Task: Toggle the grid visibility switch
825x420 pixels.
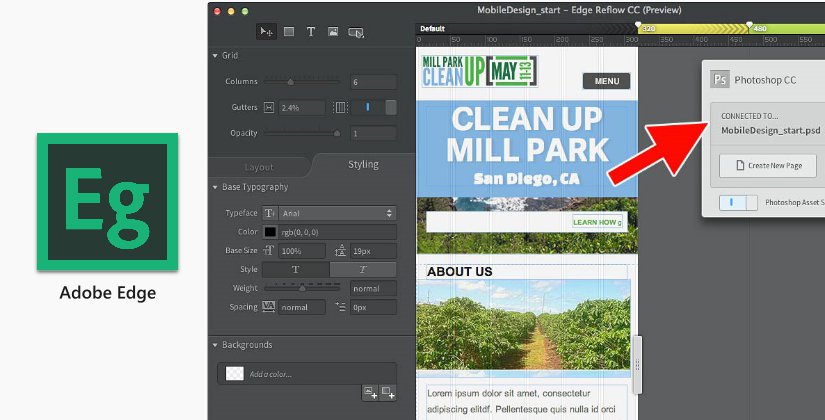Action: 367,107
